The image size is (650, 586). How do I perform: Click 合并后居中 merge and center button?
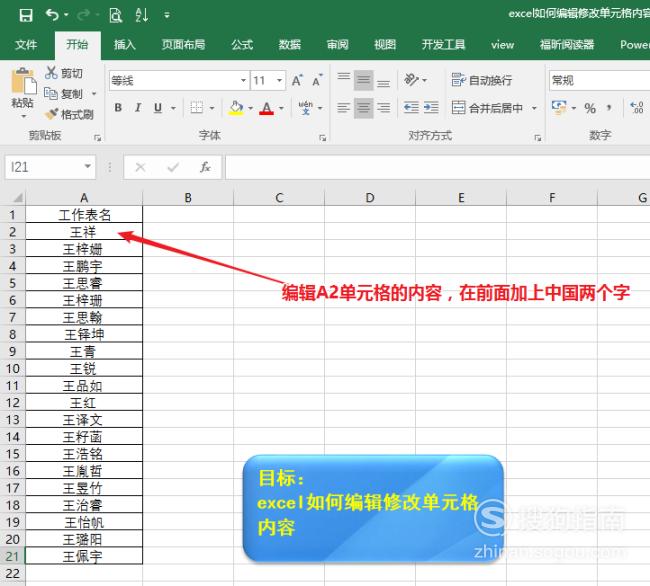(488, 108)
